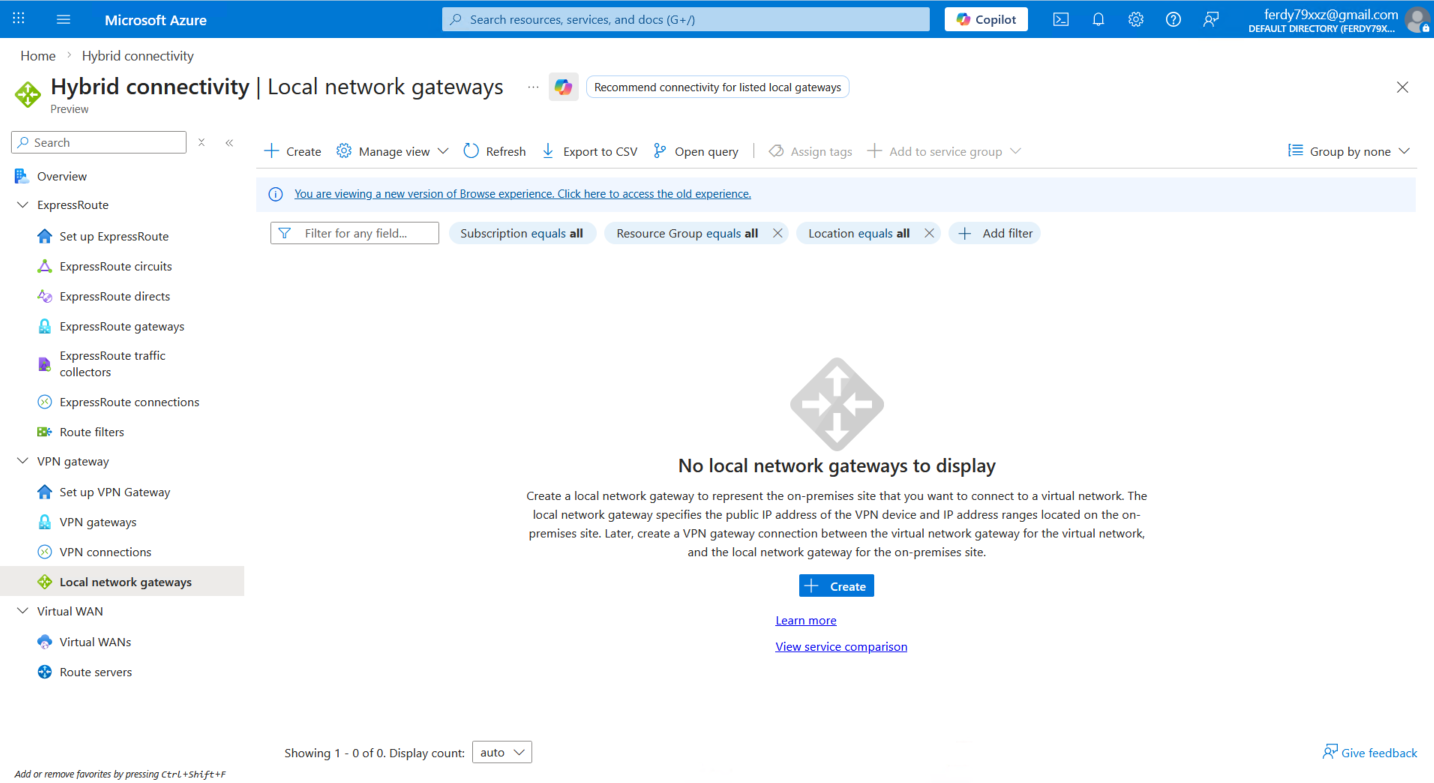Open the portal hamburger menu
This screenshot has width=1434, height=783.
pyautogui.click(x=64, y=19)
